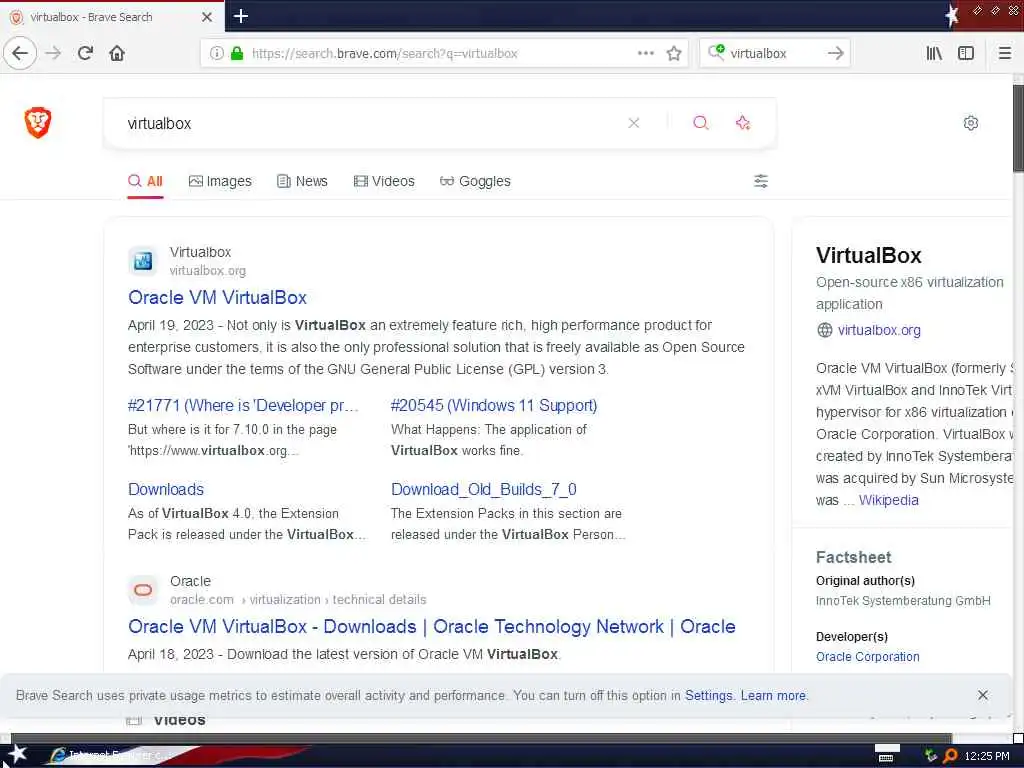Switch to the Videos tab

pyautogui.click(x=384, y=181)
